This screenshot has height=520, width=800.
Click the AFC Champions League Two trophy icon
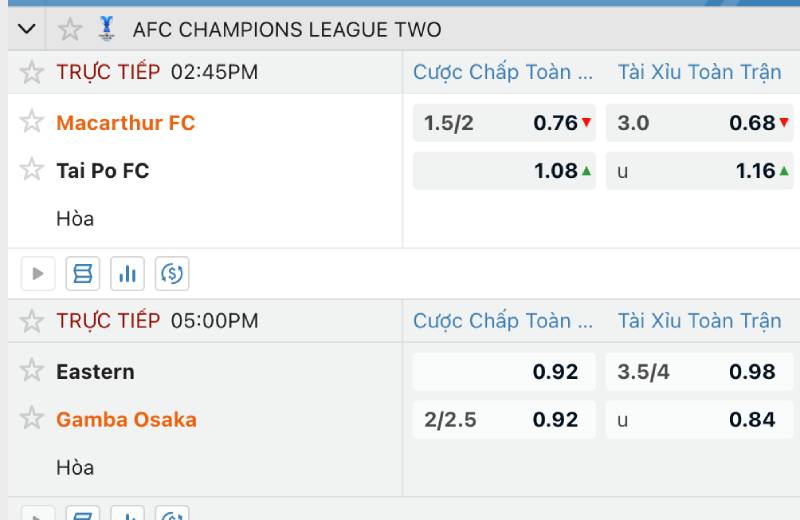click(x=106, y=29)
